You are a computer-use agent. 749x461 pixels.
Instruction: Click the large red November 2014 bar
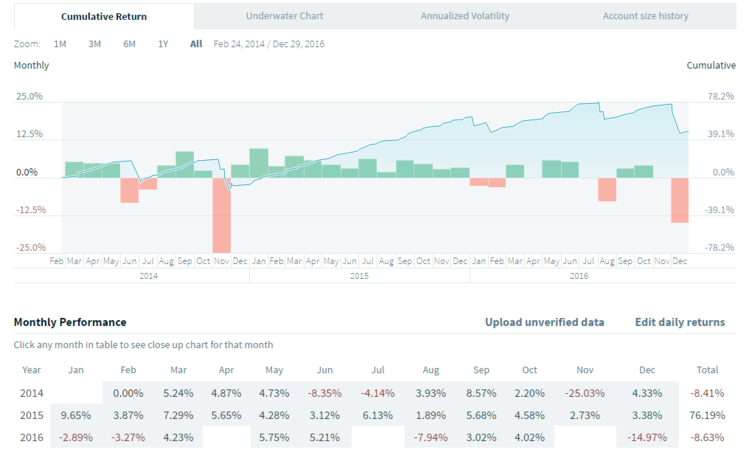coord(221,214)
